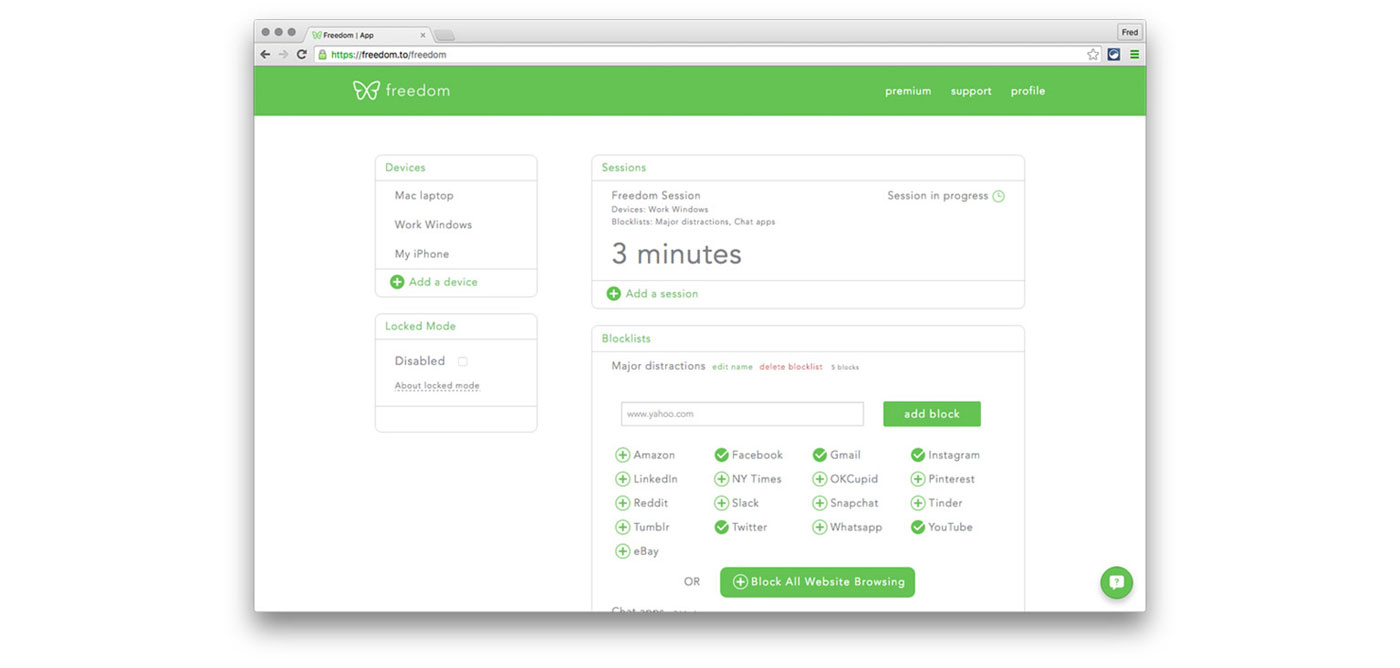The width and height of the screenshot is (1400, 668).
Task: Enable the Locked Mode checkbox
Action: point(462,361)
